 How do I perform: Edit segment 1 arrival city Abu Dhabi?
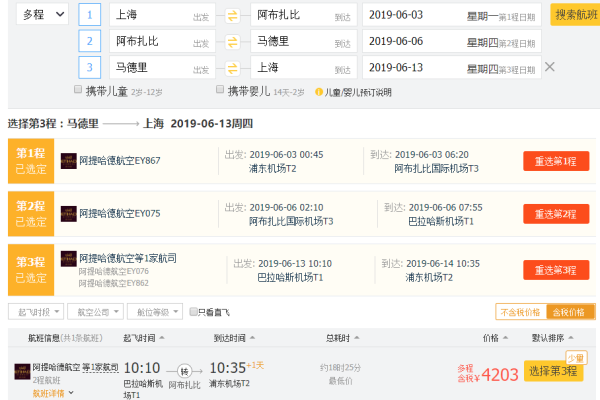[304, 15]
